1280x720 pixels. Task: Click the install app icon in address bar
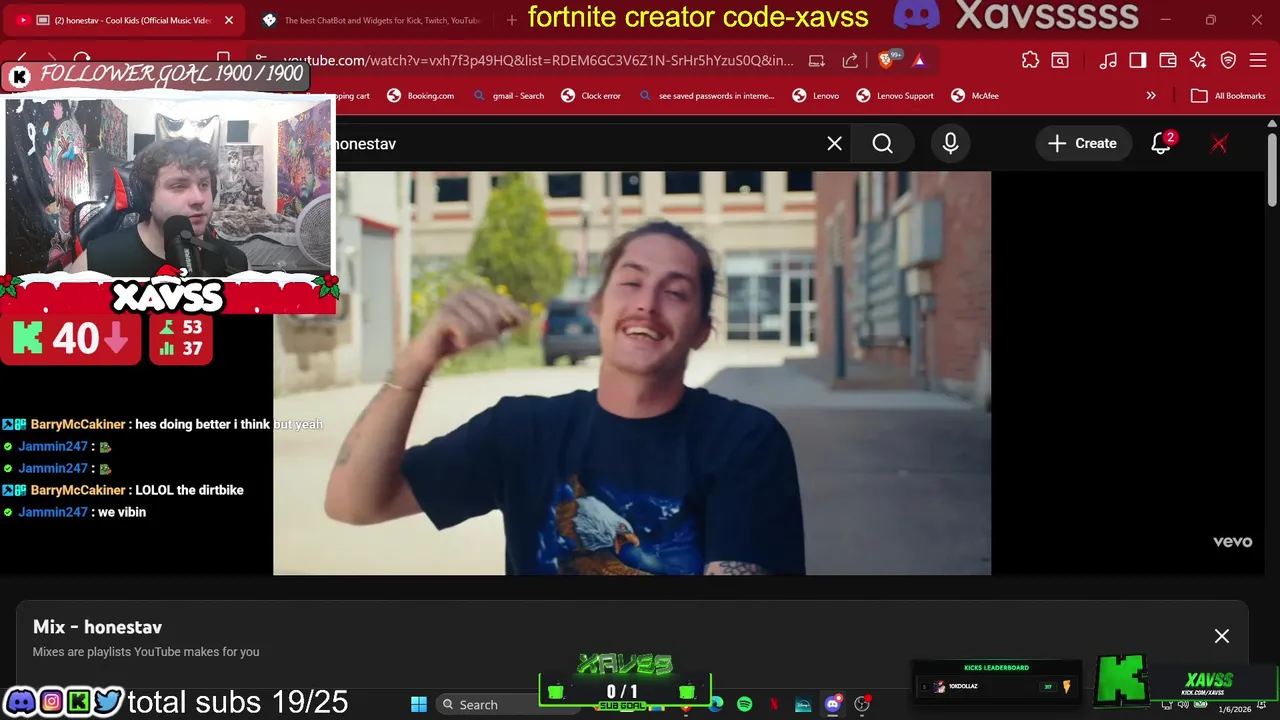tap(817, 61)
